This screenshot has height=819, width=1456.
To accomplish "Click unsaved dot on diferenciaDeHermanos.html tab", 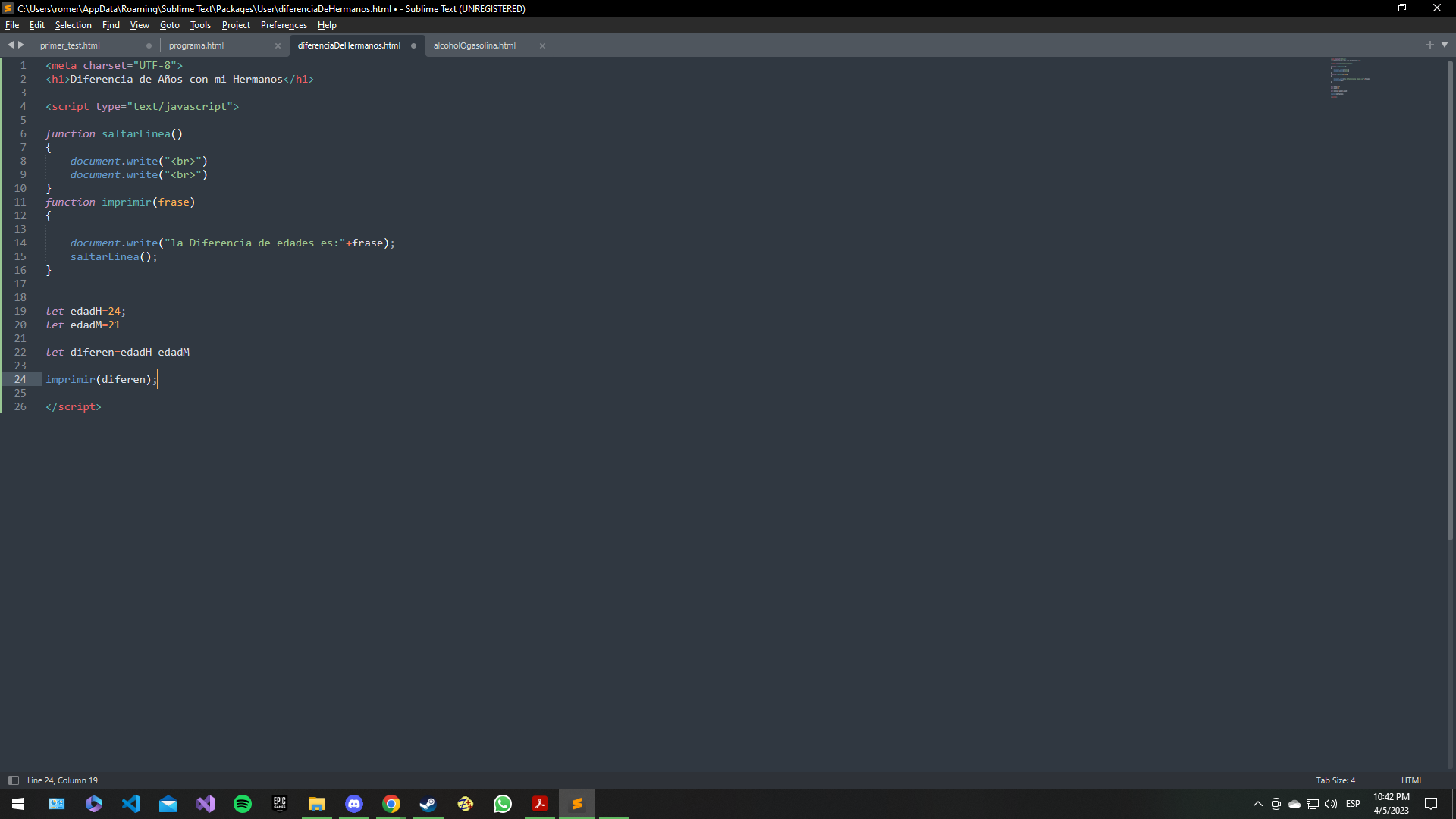I will [413, 45].
